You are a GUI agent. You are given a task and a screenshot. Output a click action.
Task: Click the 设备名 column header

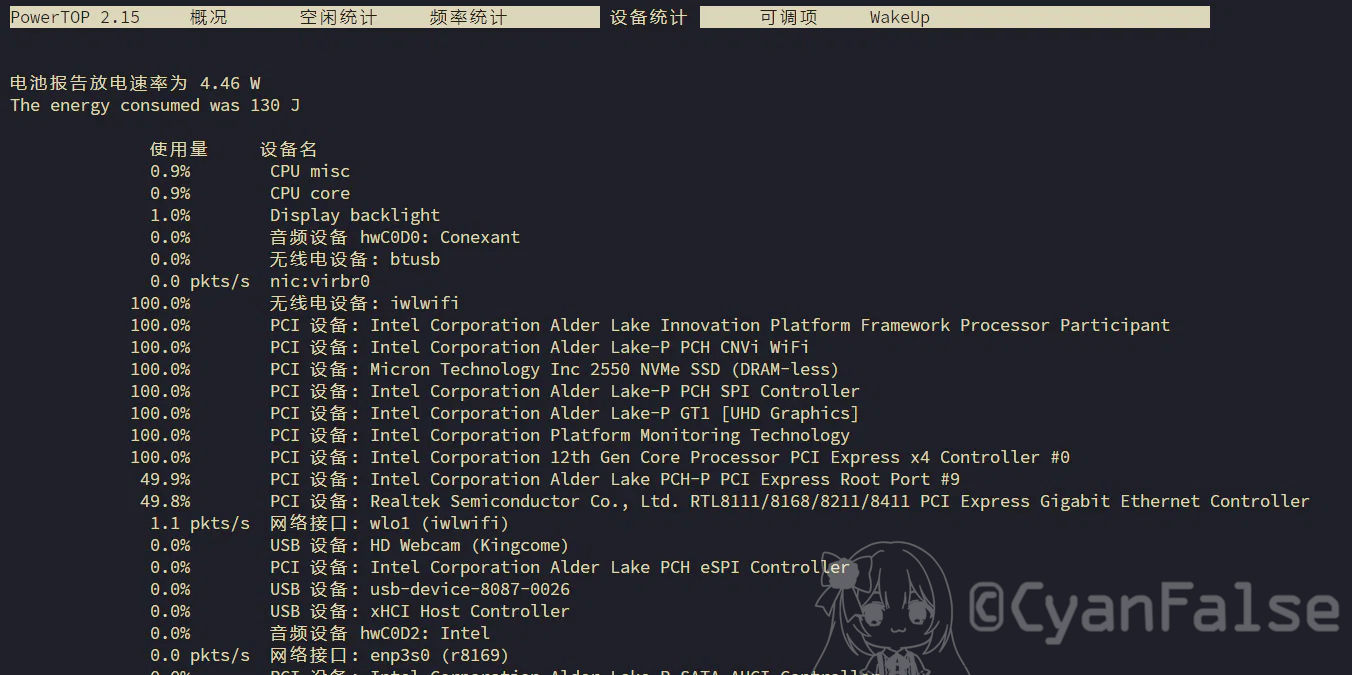point(288,149)
